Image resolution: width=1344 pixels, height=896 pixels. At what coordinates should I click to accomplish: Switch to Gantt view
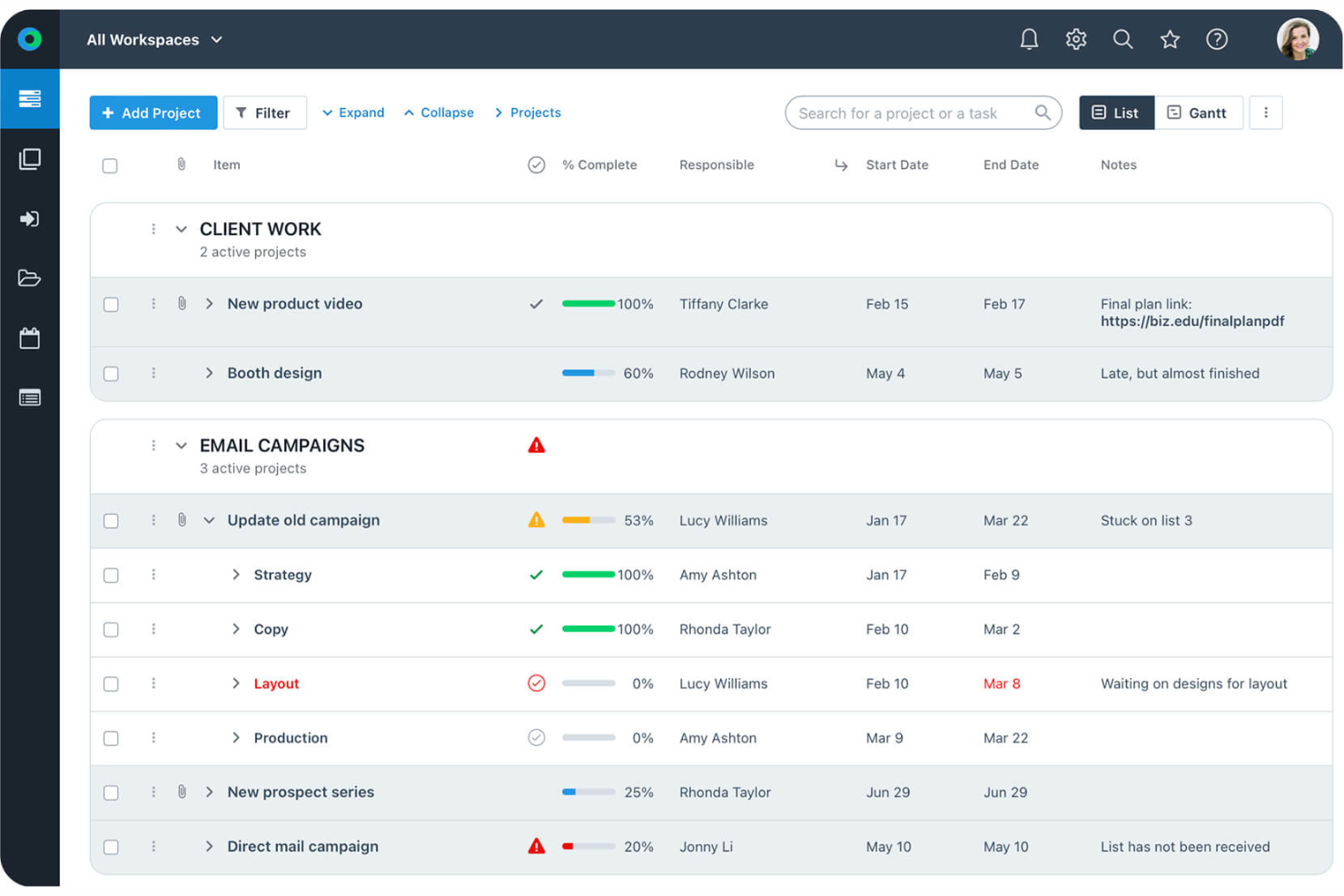coord(1198,113)
